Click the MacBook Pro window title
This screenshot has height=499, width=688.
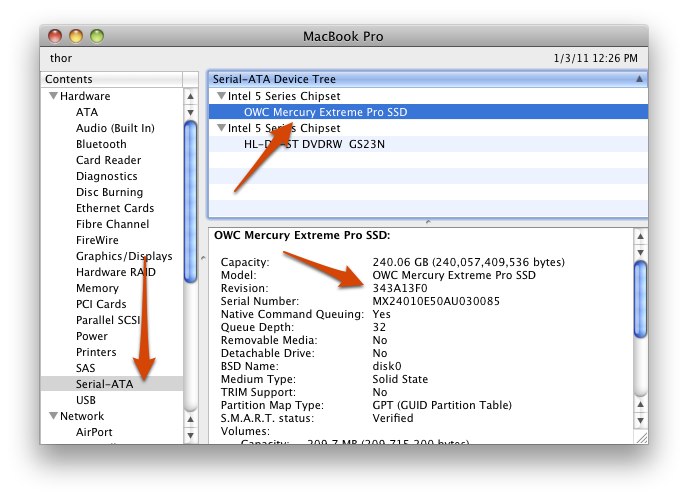pyautogui.click(x=343, y=36)
